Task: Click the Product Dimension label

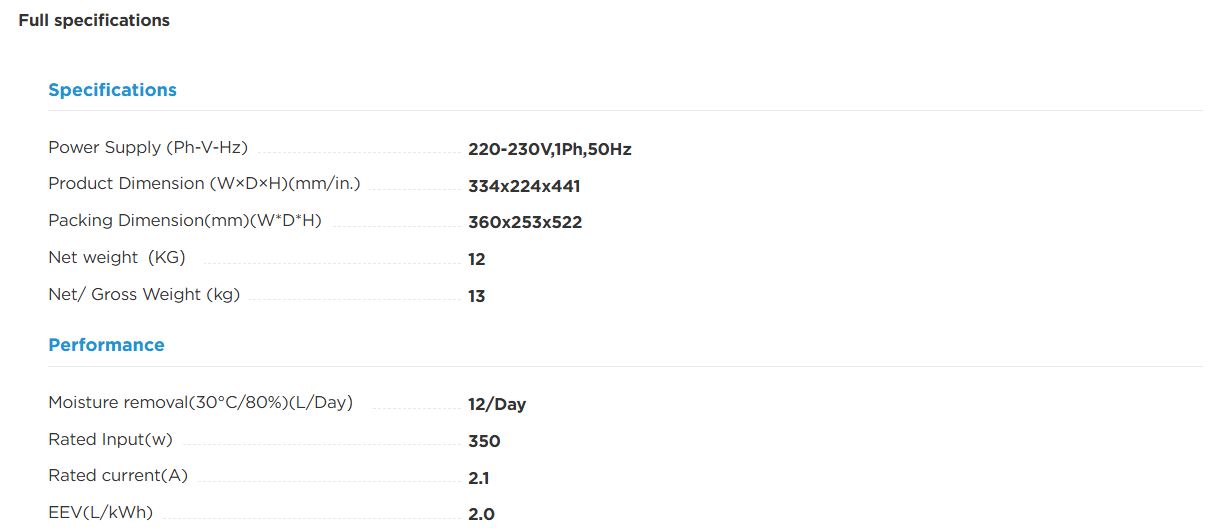Action: point(204,184)
